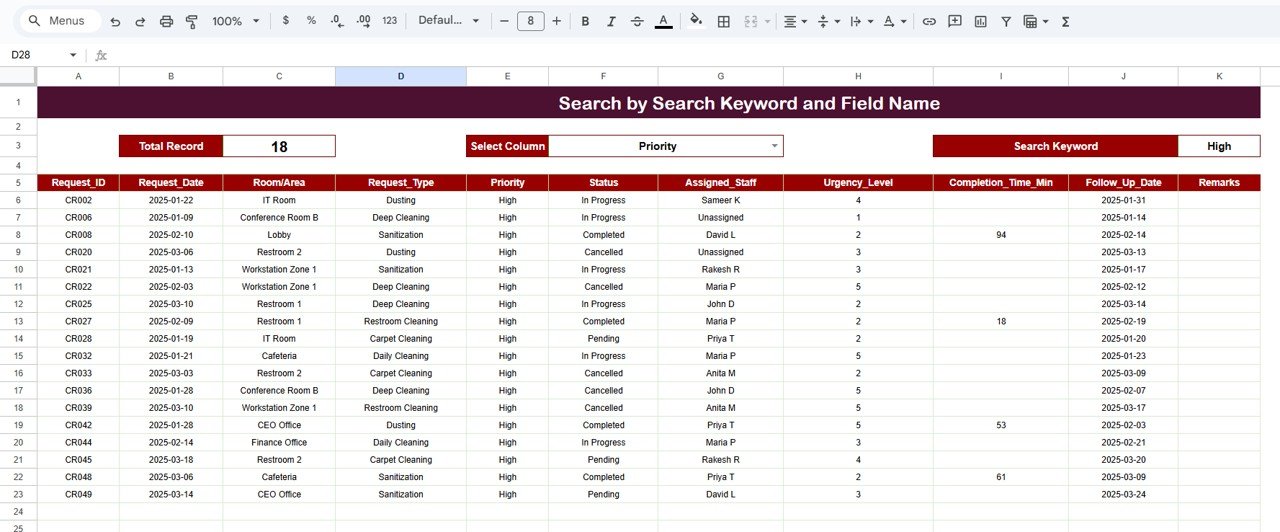Insert a link using the chain icon

tap(929, 21)
